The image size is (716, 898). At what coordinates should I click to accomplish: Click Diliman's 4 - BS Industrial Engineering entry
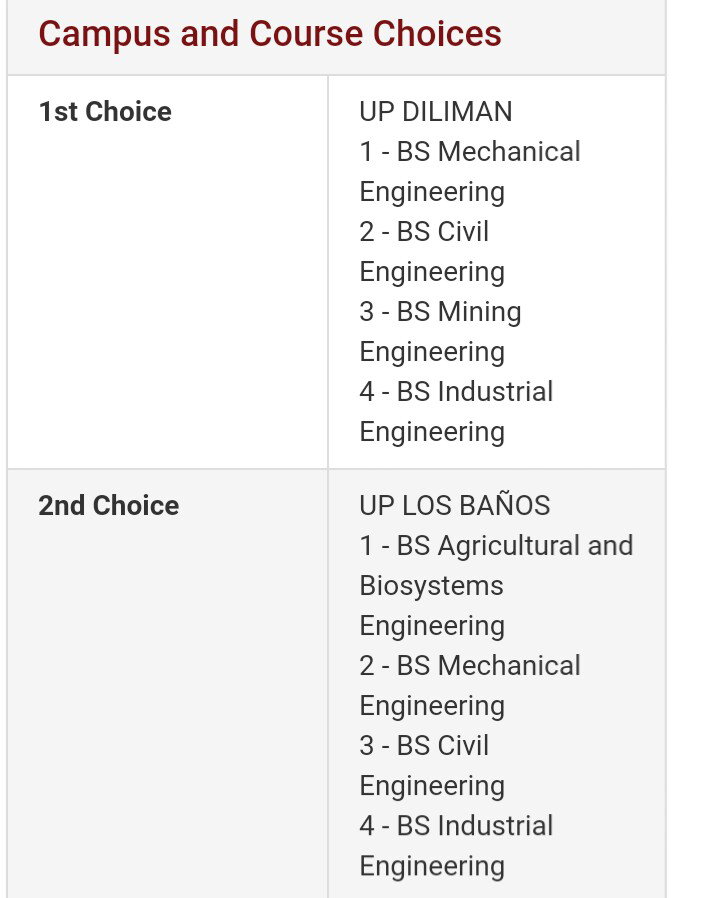(456, 412)
